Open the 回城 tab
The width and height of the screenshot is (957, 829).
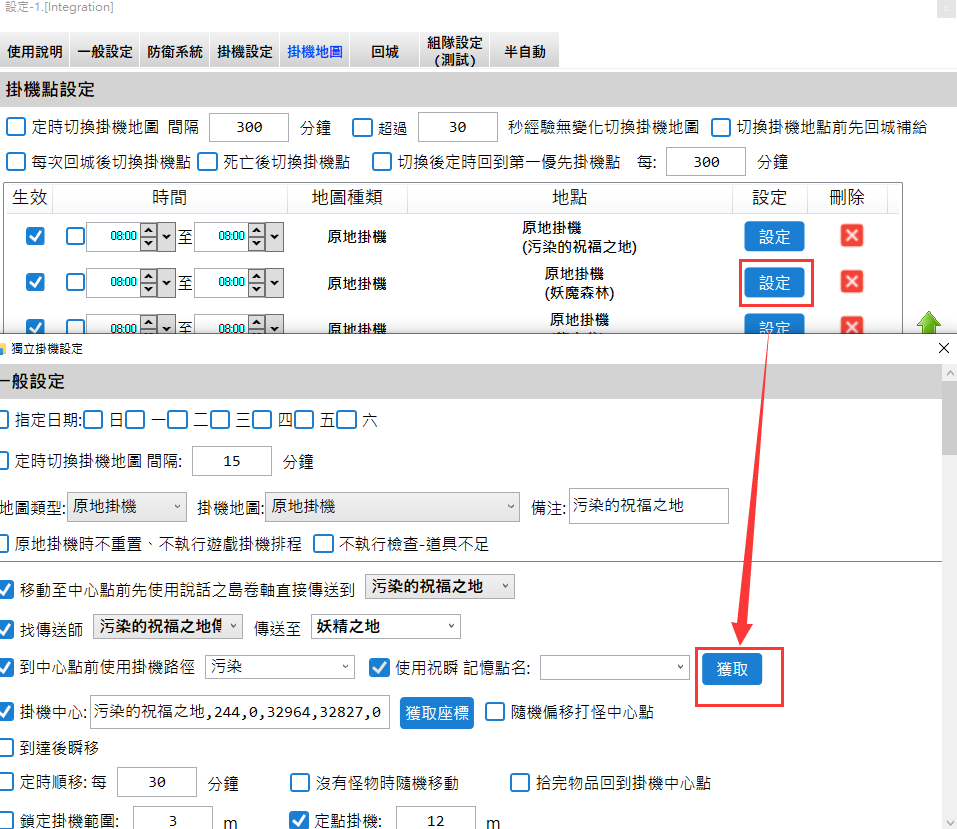point(384,52)
